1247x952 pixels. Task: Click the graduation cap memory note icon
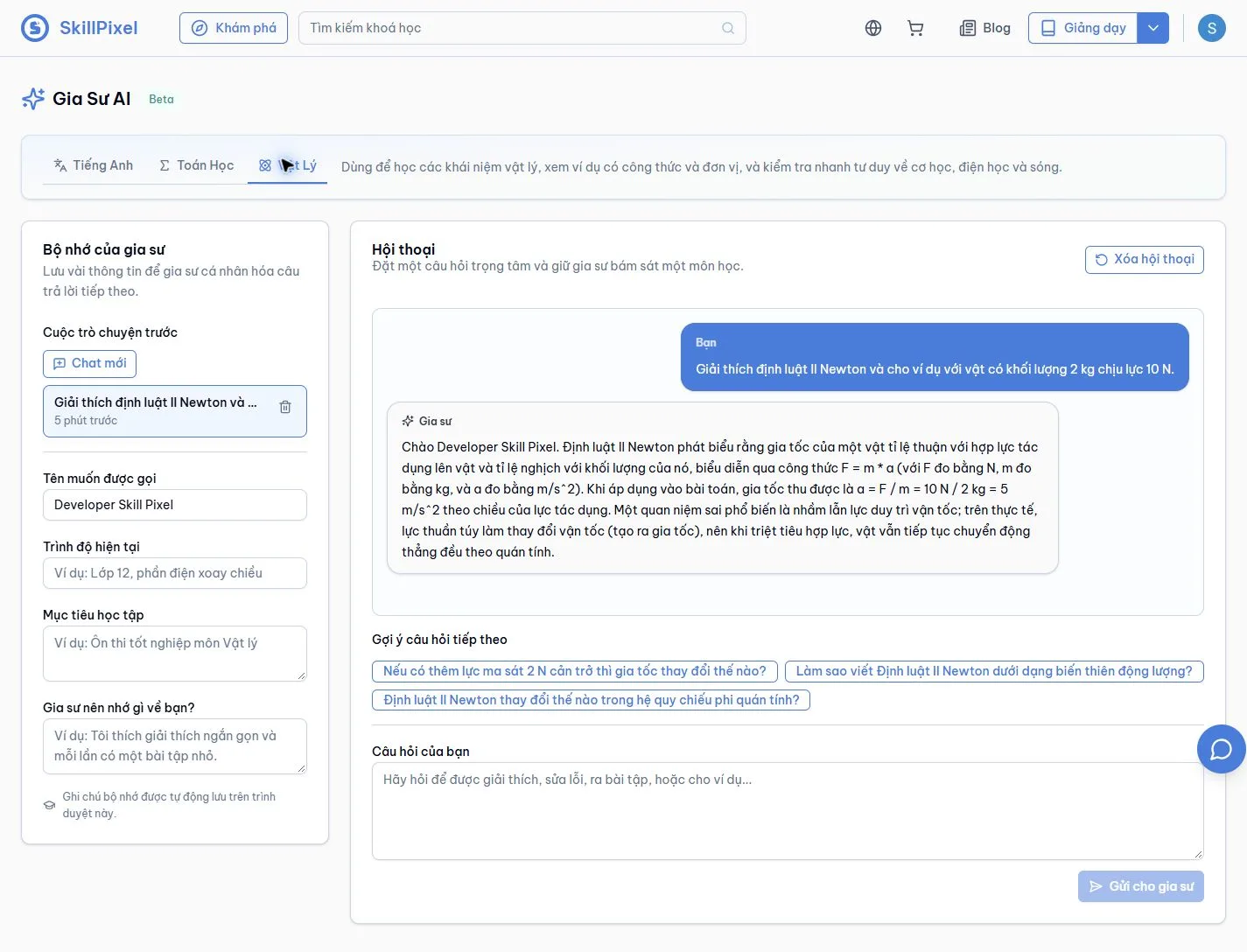[x=50, y=805]
